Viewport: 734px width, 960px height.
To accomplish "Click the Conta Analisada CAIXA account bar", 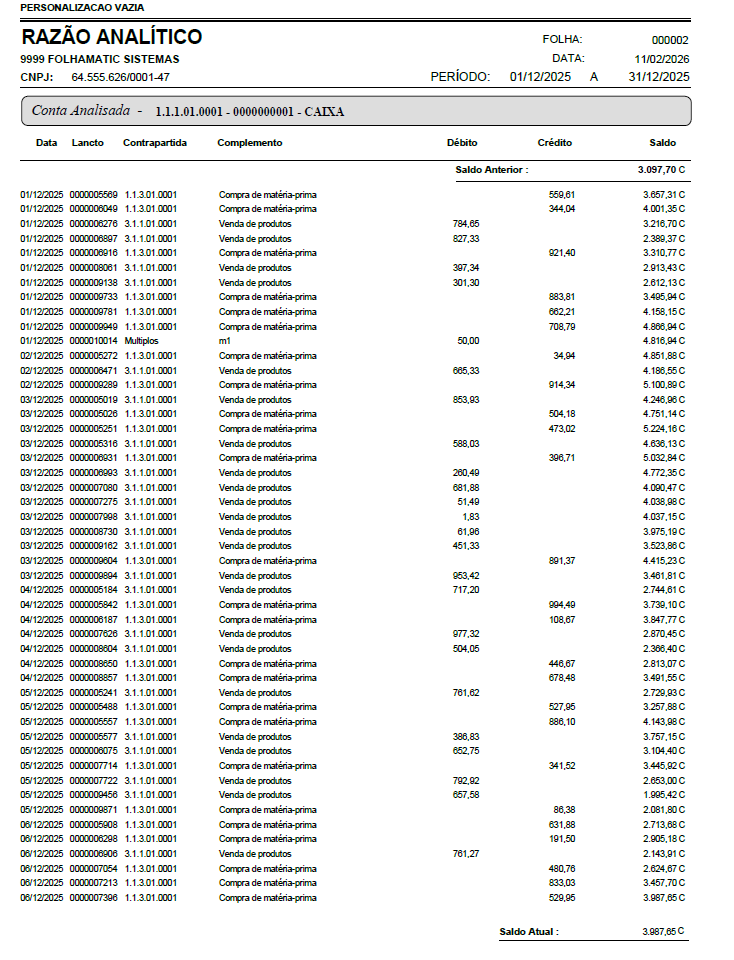I will tap(355, 111).
